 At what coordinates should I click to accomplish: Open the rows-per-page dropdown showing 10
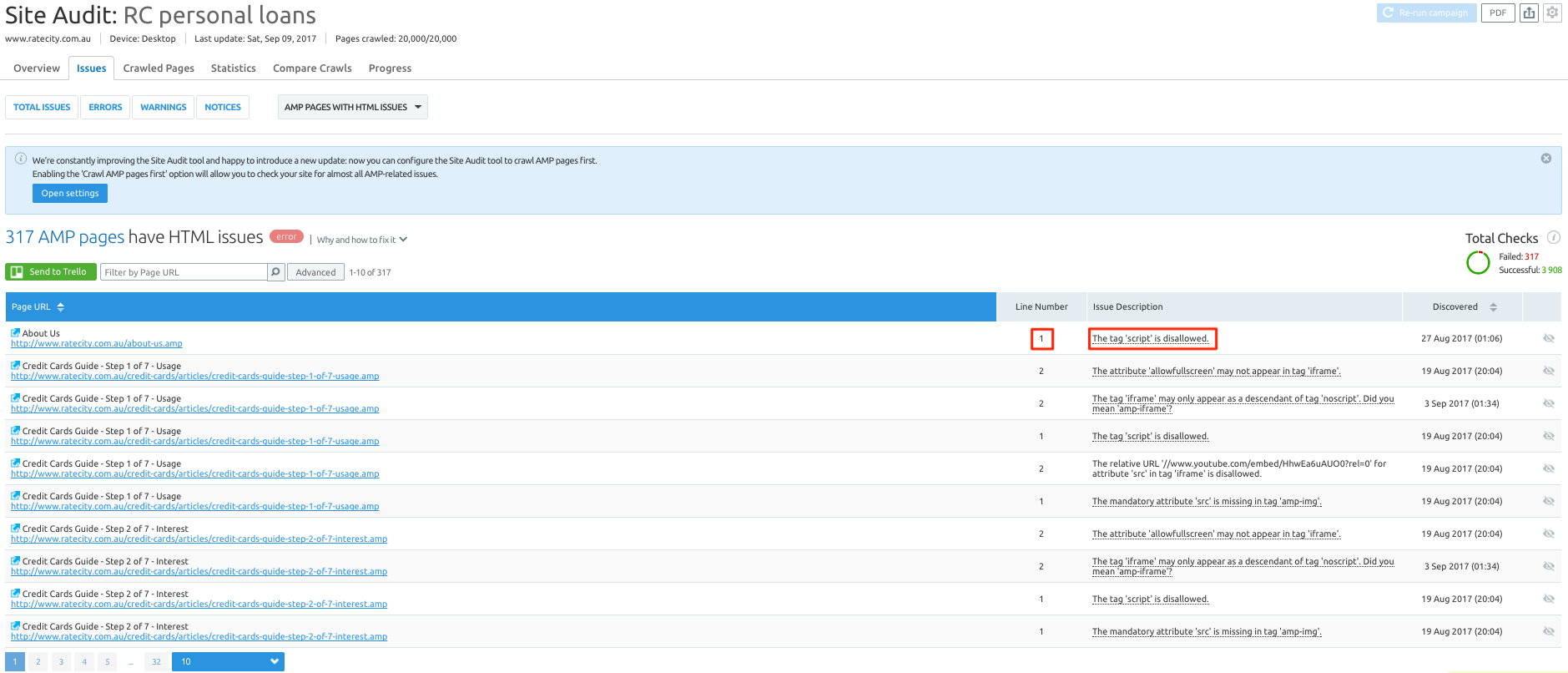[228, 661]
